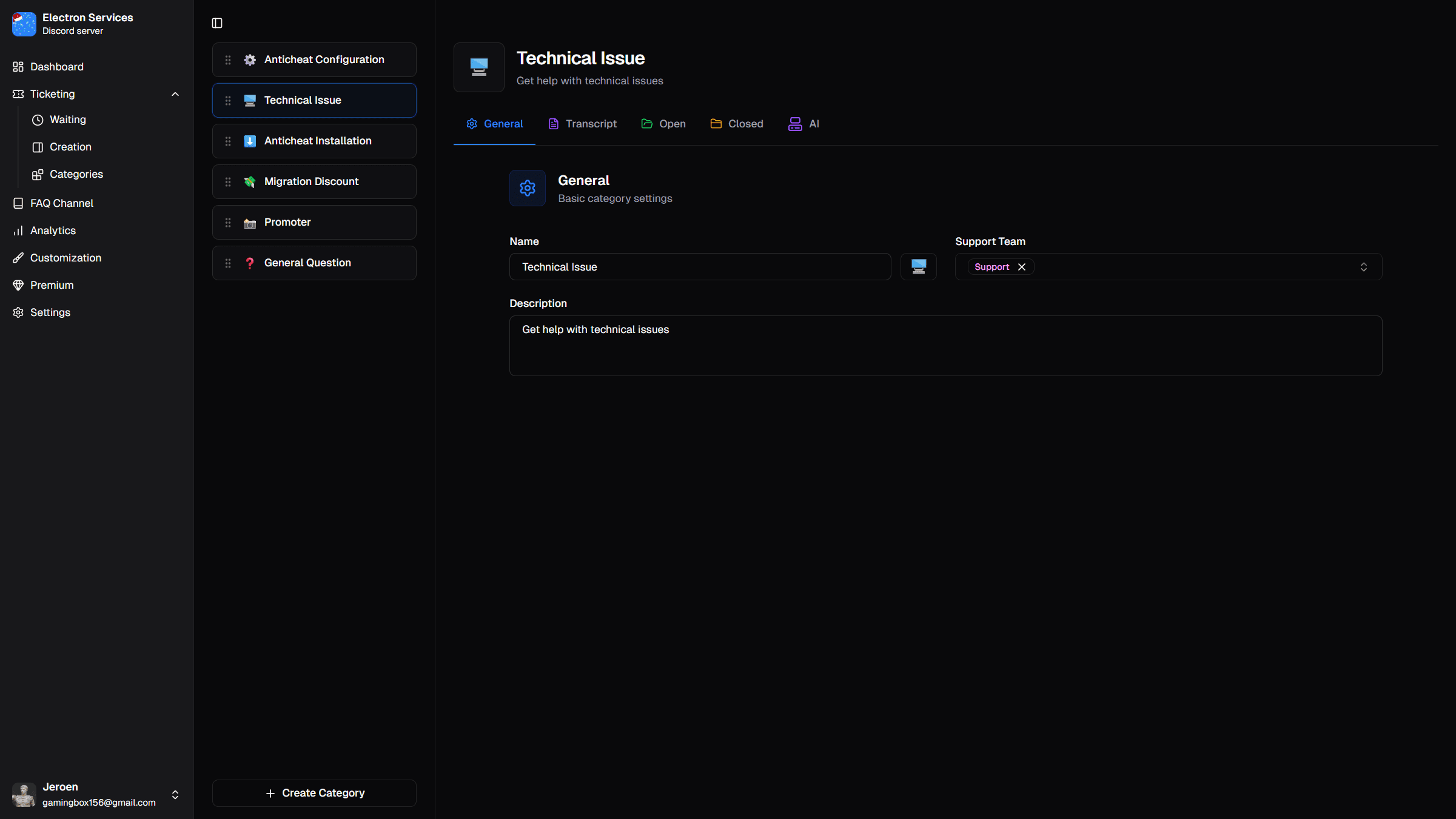Screen dimensions: 1456x819
Task: Select the Dashboard sidebar icon
Action: point(18,67)
